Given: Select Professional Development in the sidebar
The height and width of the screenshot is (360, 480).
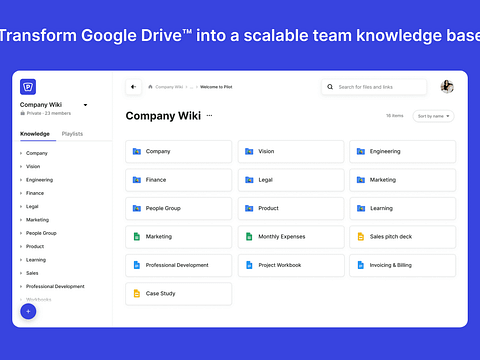Looking at the screenshot, I should tap(55, 286).
